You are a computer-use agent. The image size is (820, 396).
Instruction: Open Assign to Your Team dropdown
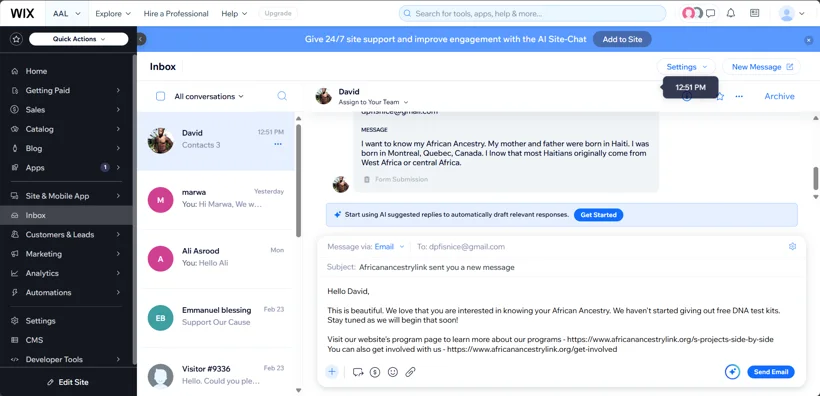(373, 103)
